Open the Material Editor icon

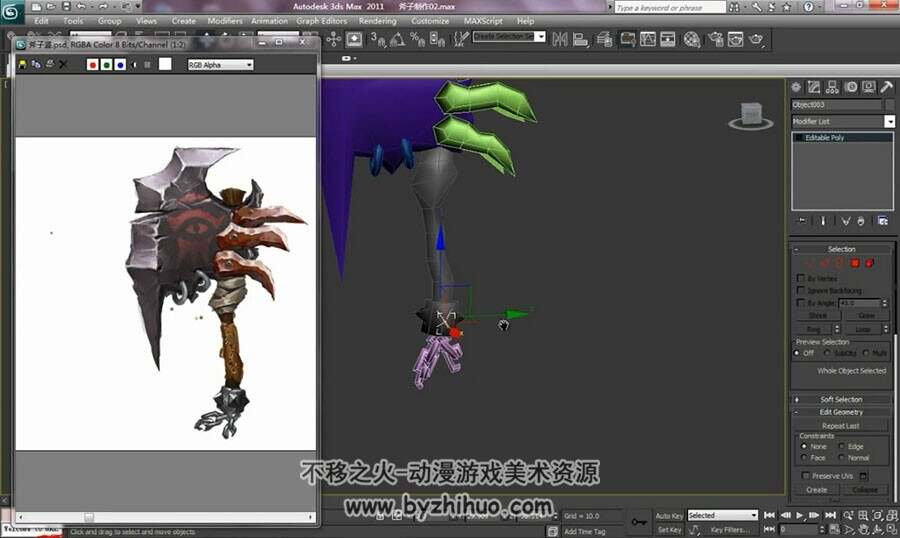point(692,39)
